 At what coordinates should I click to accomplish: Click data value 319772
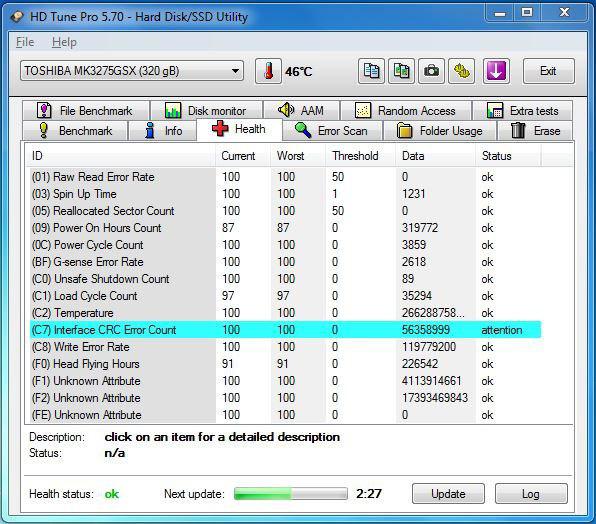click(420, 228)
